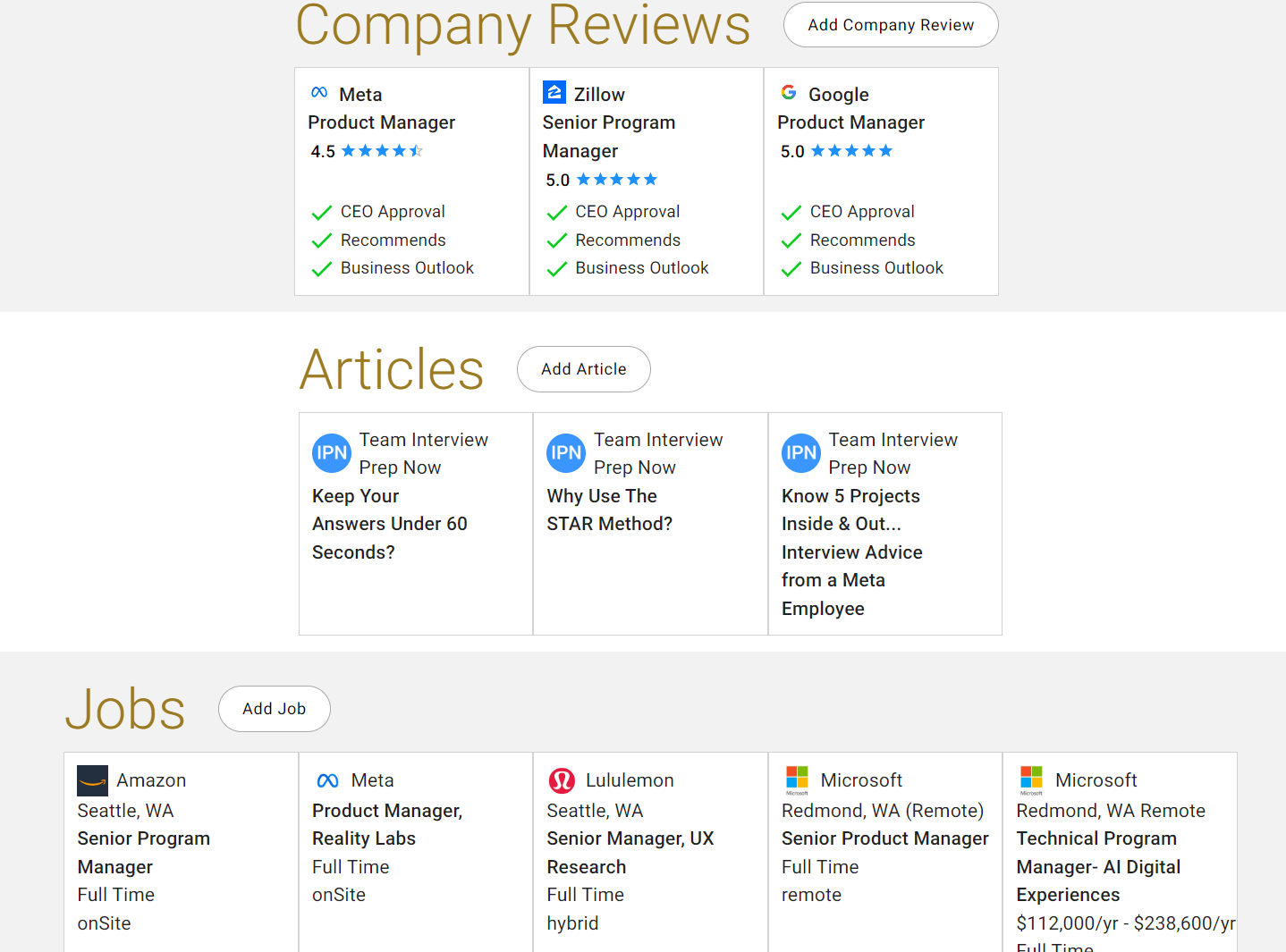This screenshot has width=1286, height=952.
Task: Click the IPN avatar on STAR Method article
Action: tap(566, 453)
